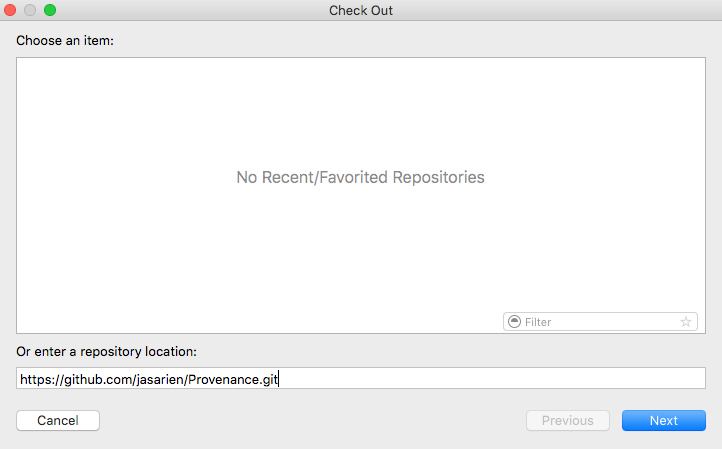722x449 pixels.
Task: Place cursor on 'jasarien' in the URL
Action: (159, 379)
